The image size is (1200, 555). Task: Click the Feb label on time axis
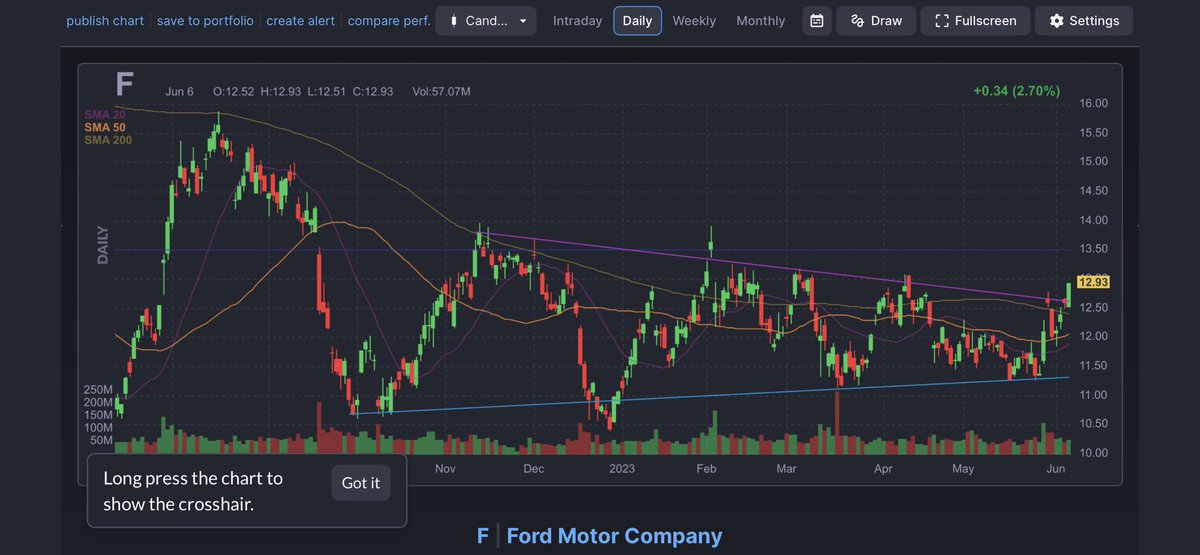pyautogui.click(x=706, y=468)
